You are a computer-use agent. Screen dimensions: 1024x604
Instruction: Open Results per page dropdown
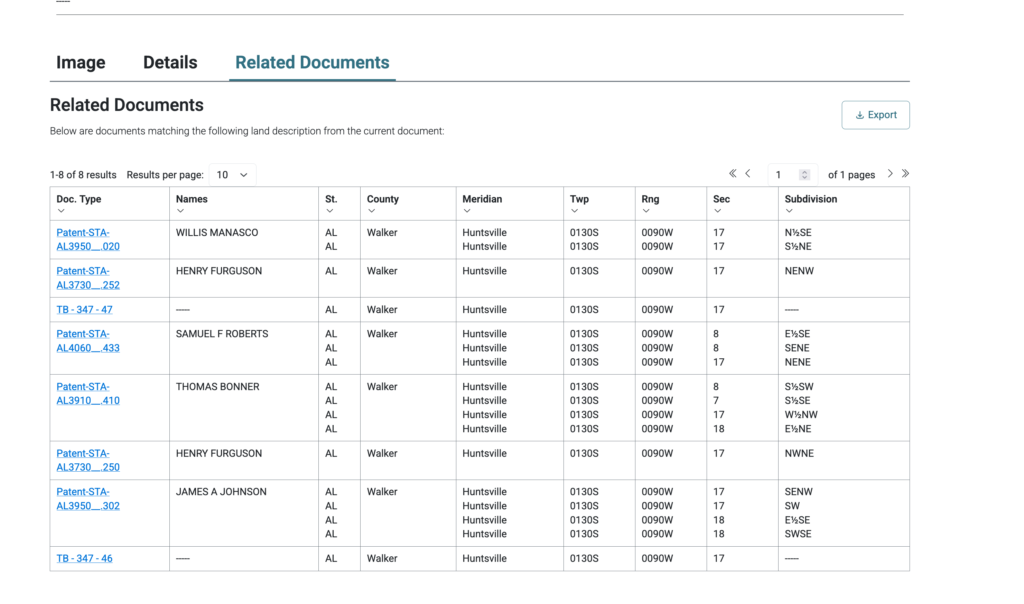(x=232, y=175)
